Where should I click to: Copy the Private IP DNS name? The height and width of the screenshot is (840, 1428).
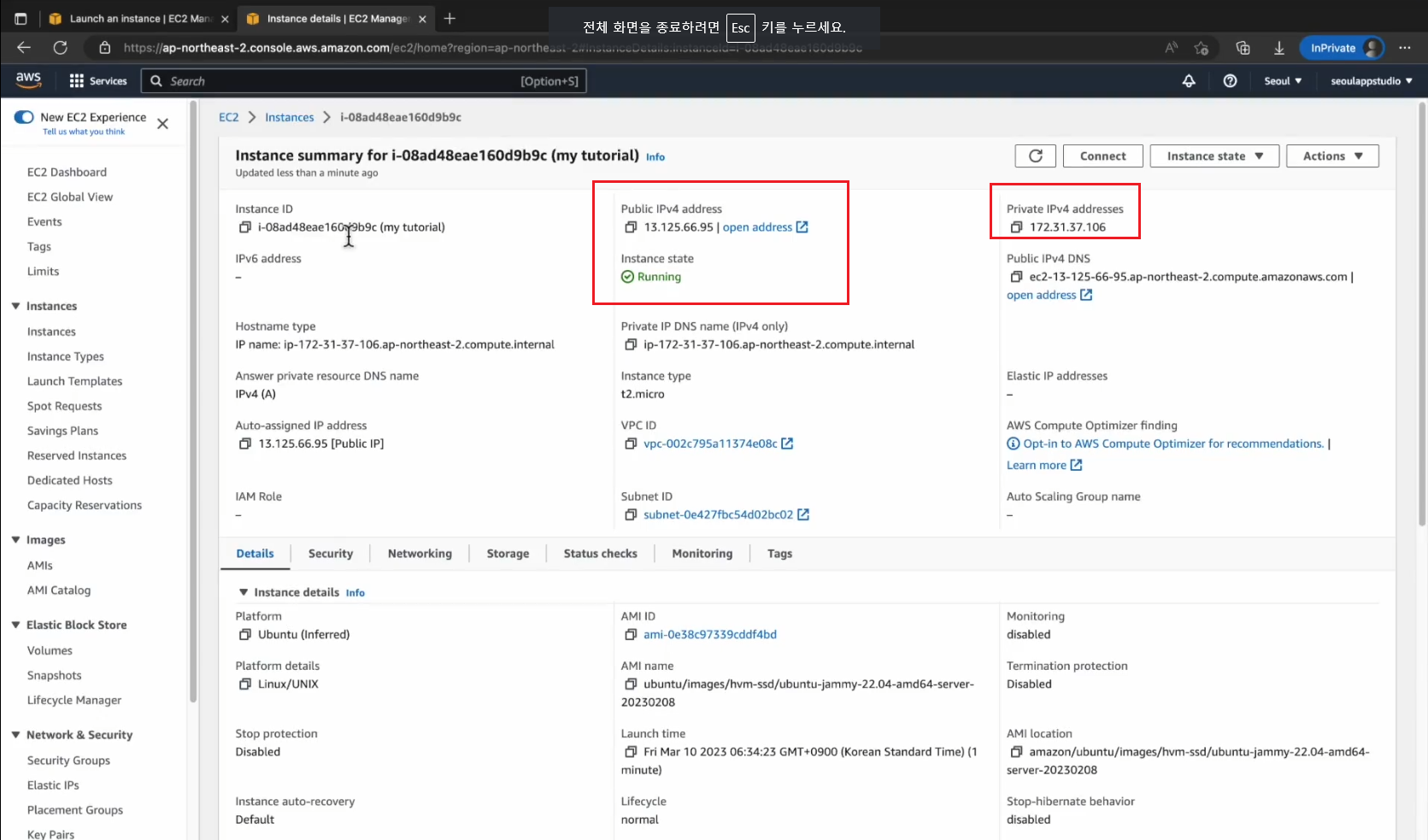tap(631, 344)
